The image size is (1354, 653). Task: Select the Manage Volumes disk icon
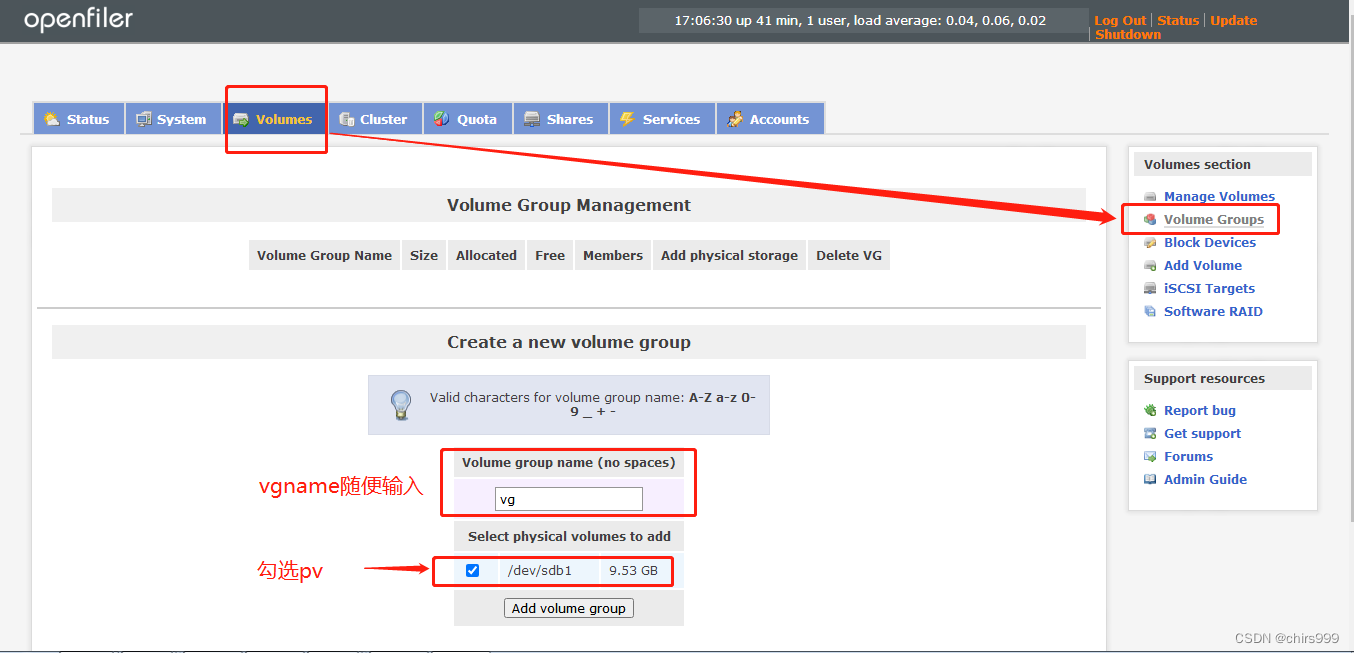coord(1149,196)
